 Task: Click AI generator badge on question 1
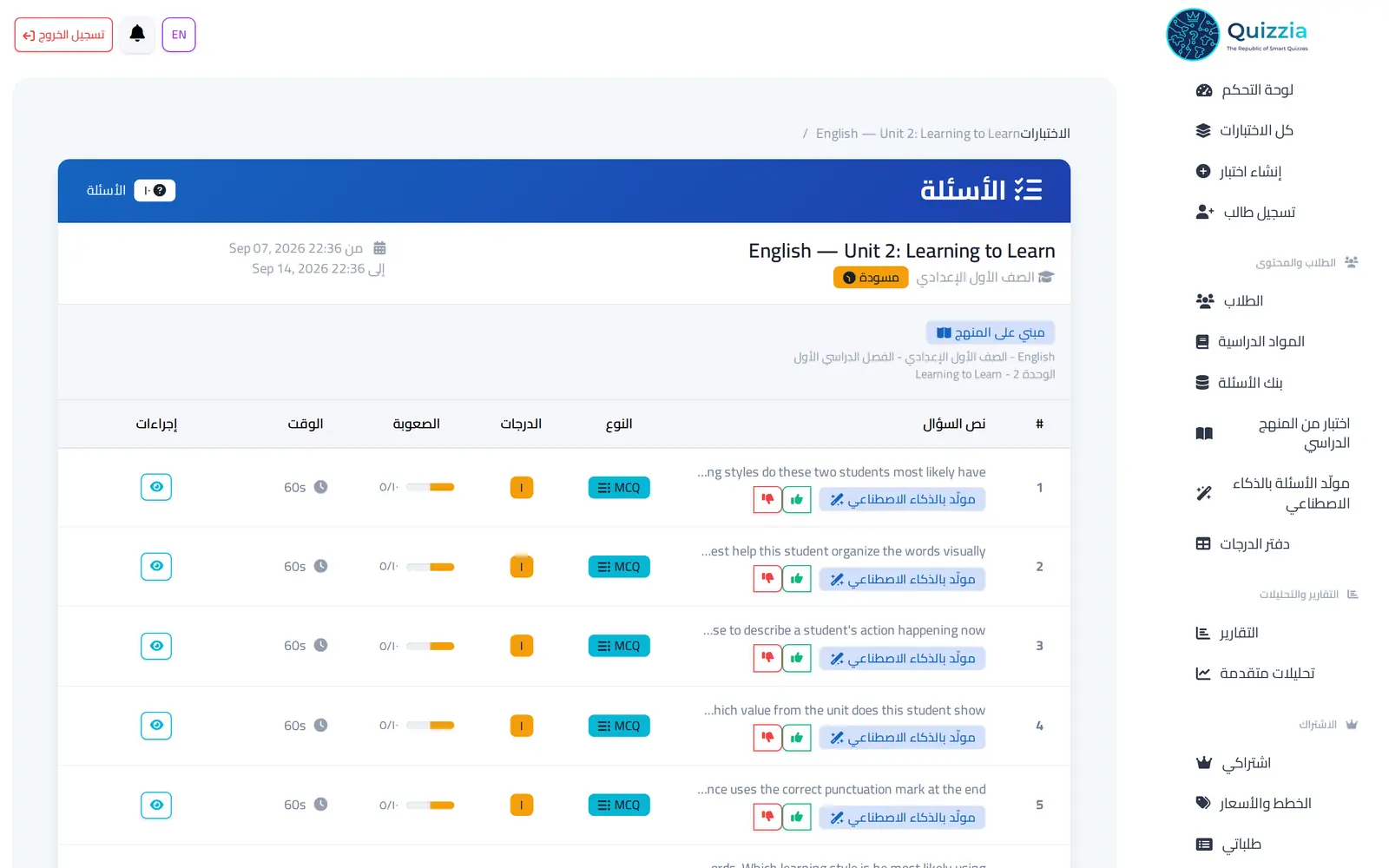pyautogui.click(x=902, y=499)
